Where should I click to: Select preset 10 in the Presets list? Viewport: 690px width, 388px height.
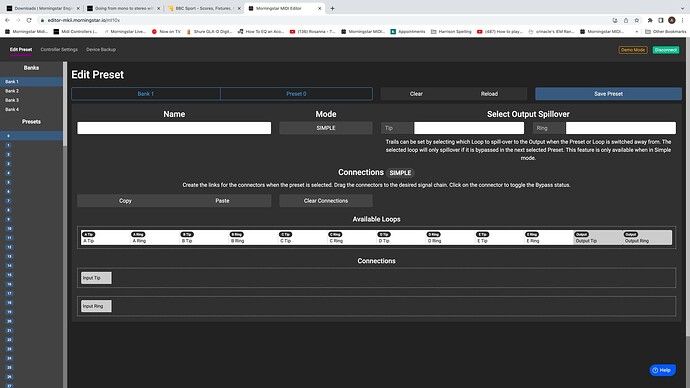point(31,229)
